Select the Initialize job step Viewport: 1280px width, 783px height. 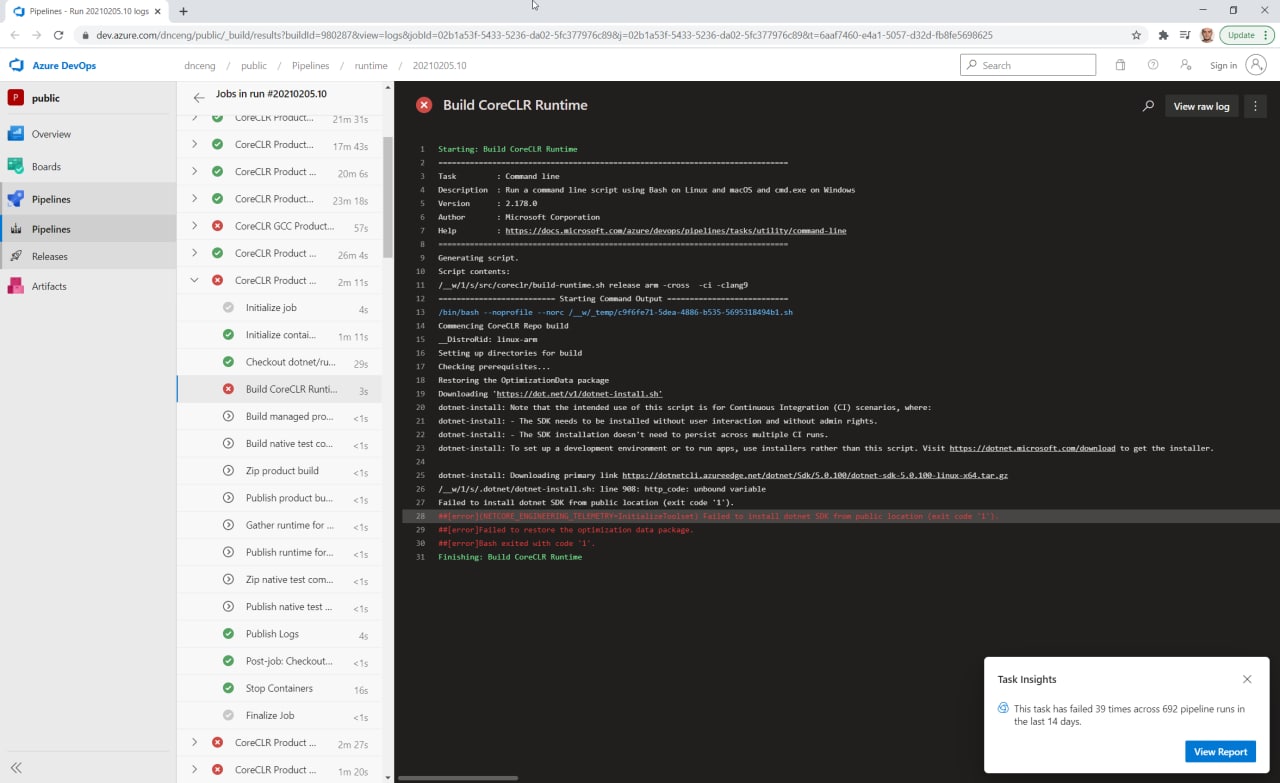coord(279,308)
